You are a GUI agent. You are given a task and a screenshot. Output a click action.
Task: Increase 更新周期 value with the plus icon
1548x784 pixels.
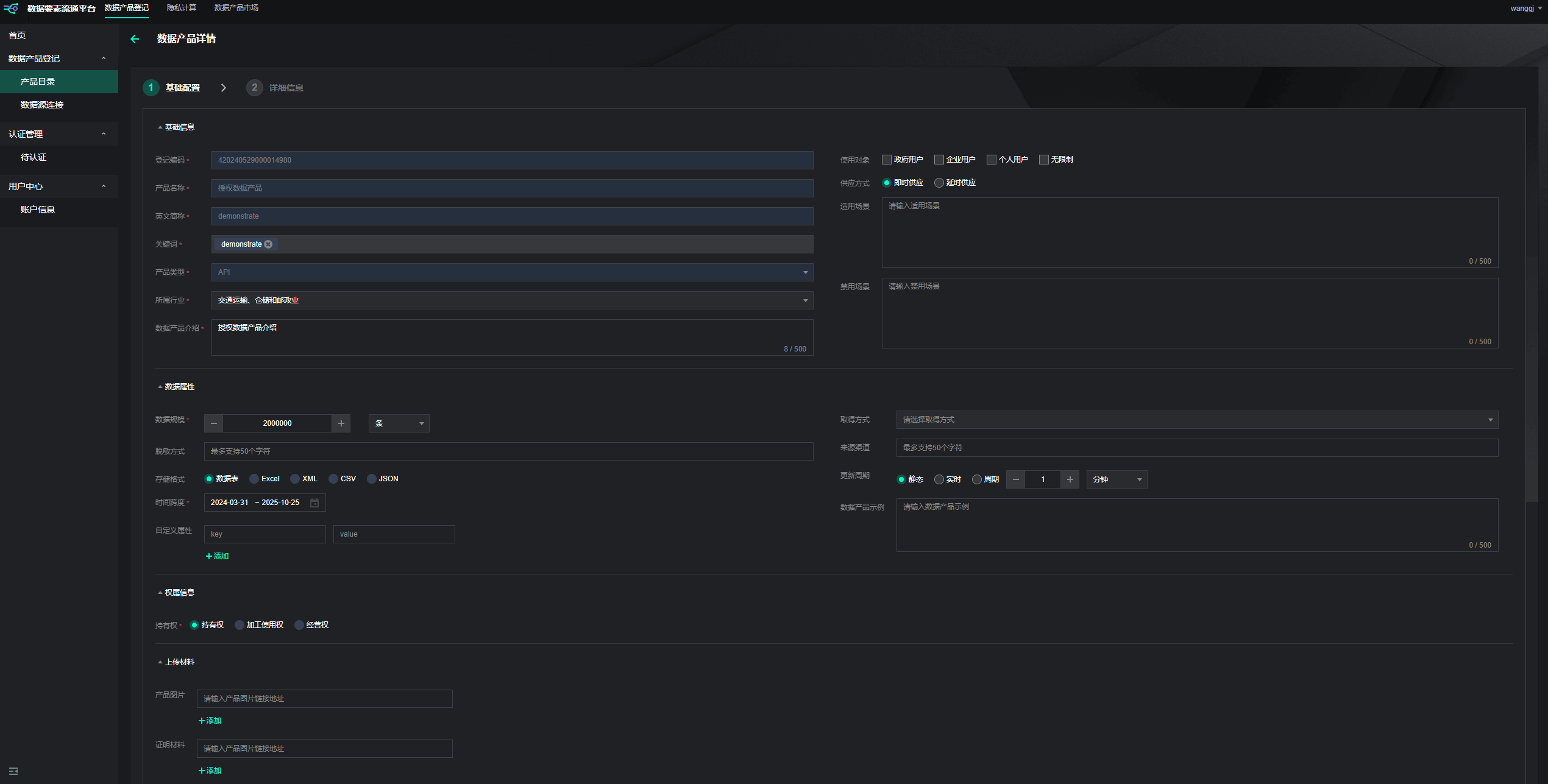1070,479
